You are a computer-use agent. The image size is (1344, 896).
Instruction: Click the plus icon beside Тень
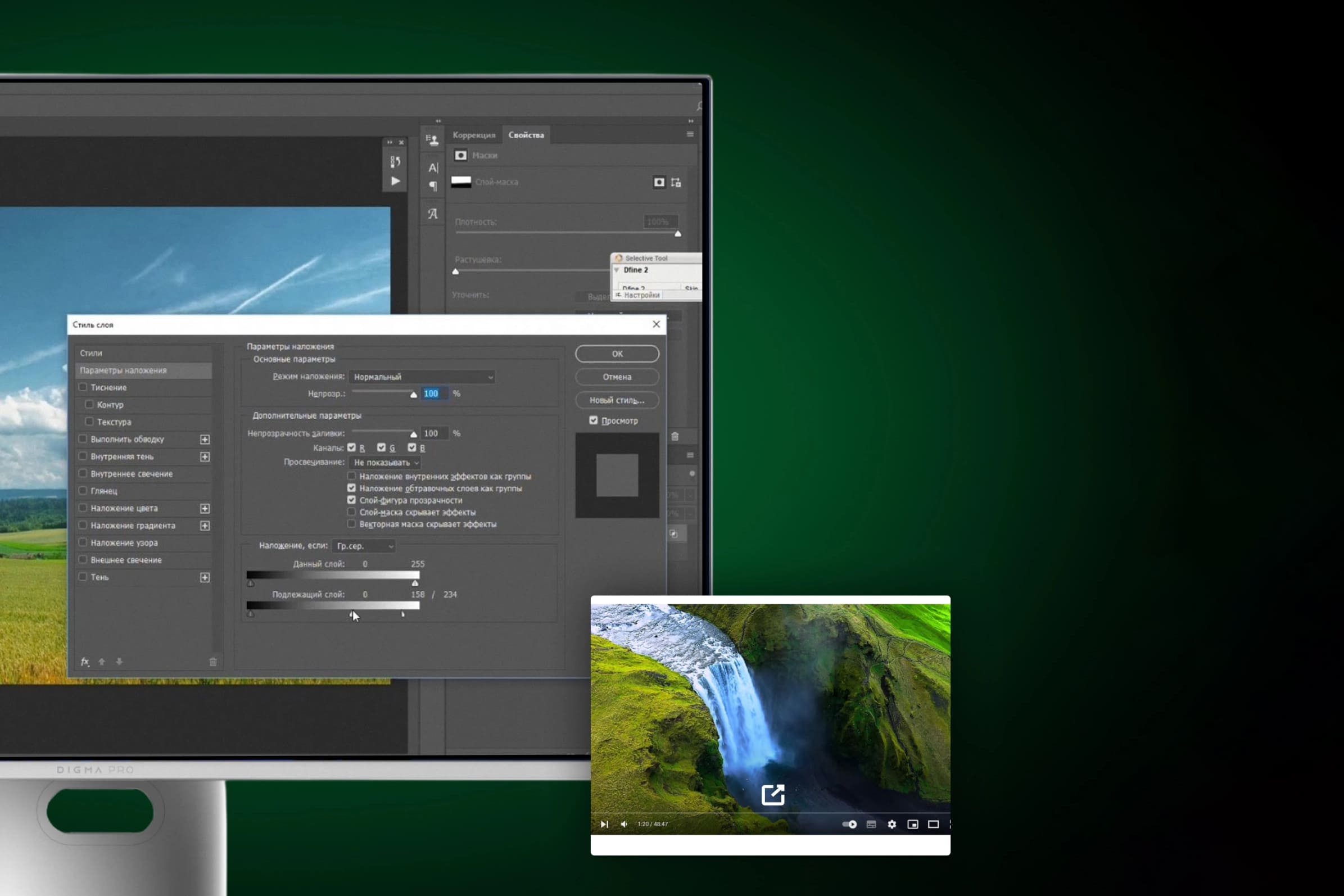pos(205,578)
